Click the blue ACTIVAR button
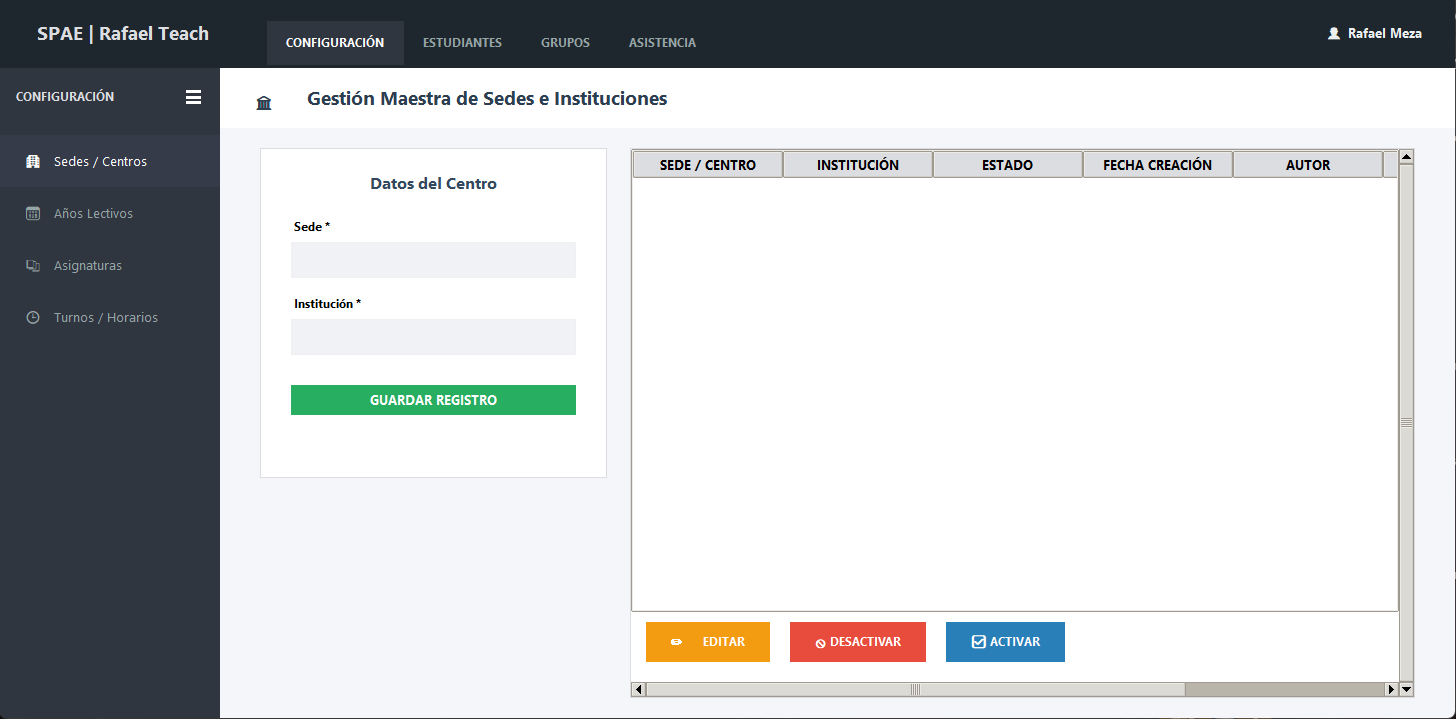Viewport: 1456px width, 719px height. click(1005, 642)
